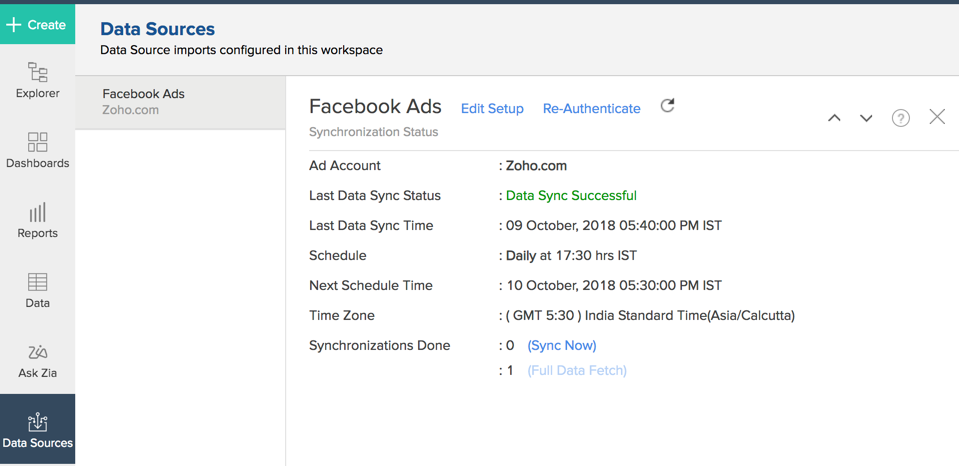The width and height of the screenshot is (959, 466).
Task: Click the Facebook Ads panel title
Action: [375, 106]
